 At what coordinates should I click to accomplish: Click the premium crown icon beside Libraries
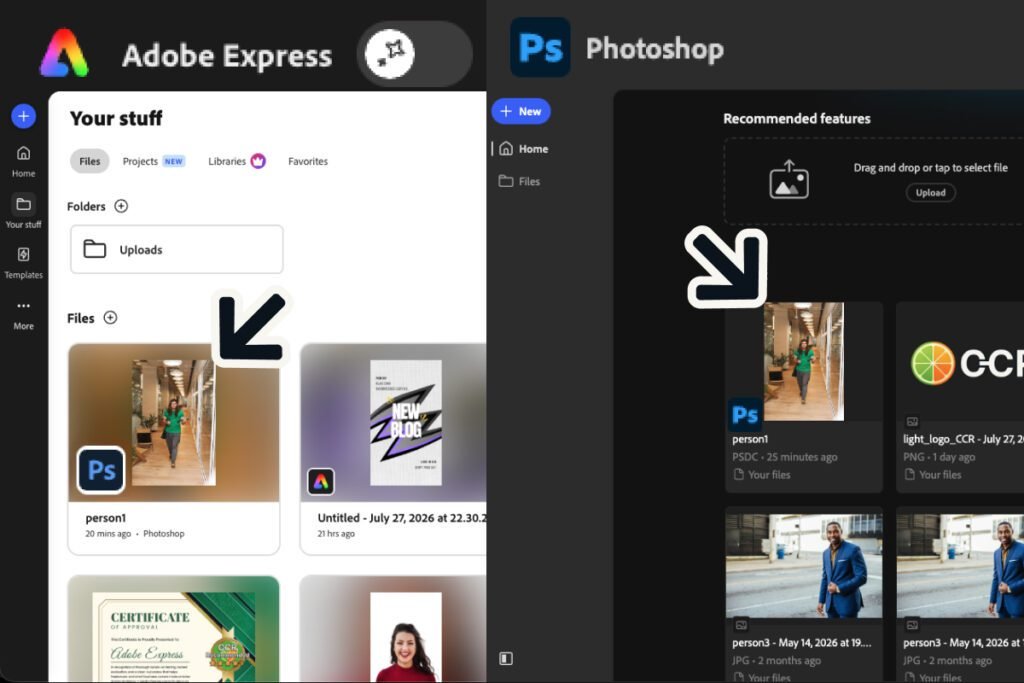coord(258,161)
